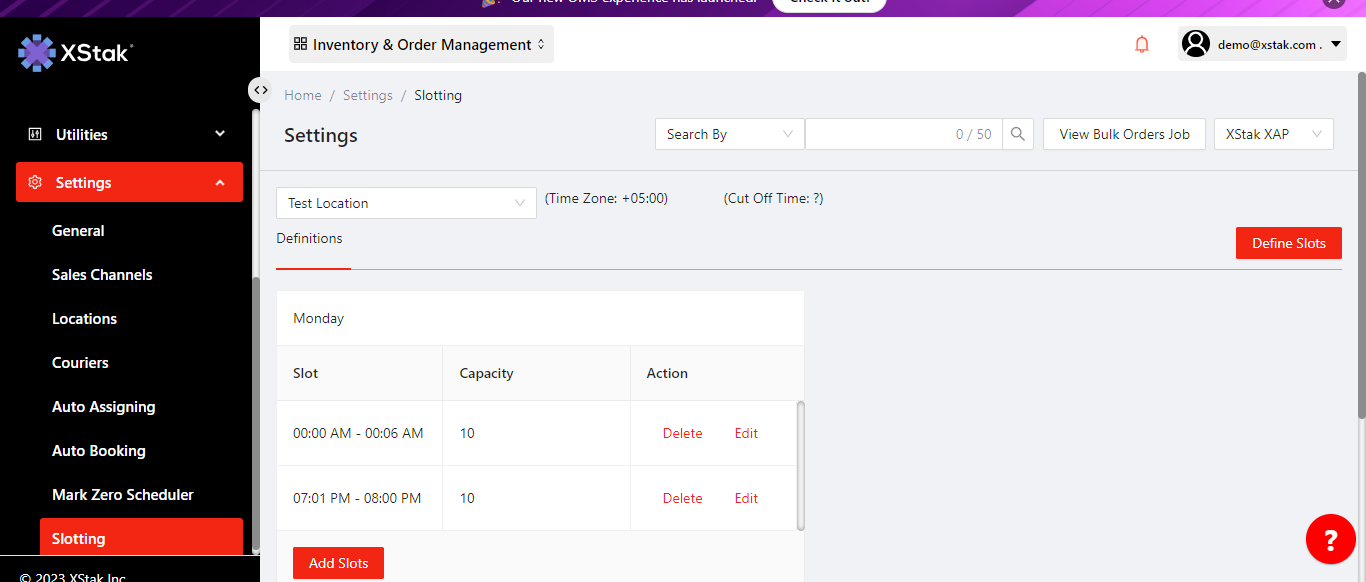Click the search text input field
This screenshot has width=1366, height=582.
(x=880, y=134)
